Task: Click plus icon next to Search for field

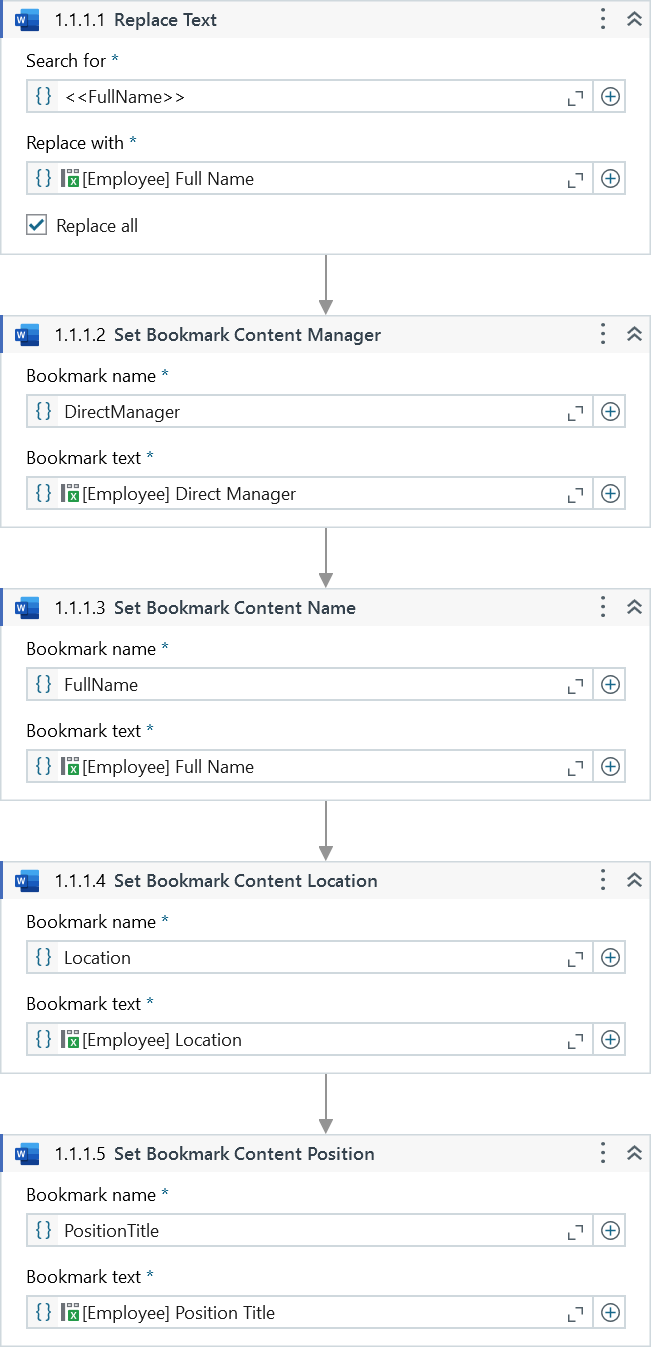Action: (x=610, y=97)
